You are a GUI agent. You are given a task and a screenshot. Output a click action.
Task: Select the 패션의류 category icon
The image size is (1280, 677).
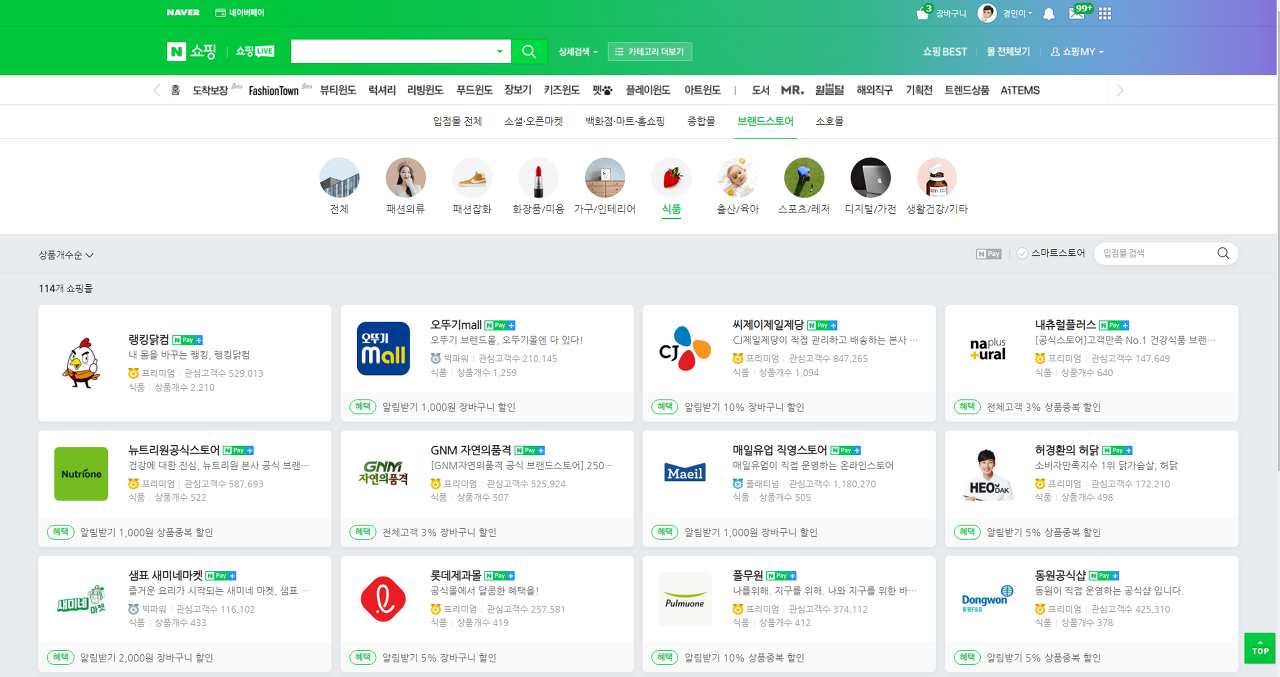point(405,177)
